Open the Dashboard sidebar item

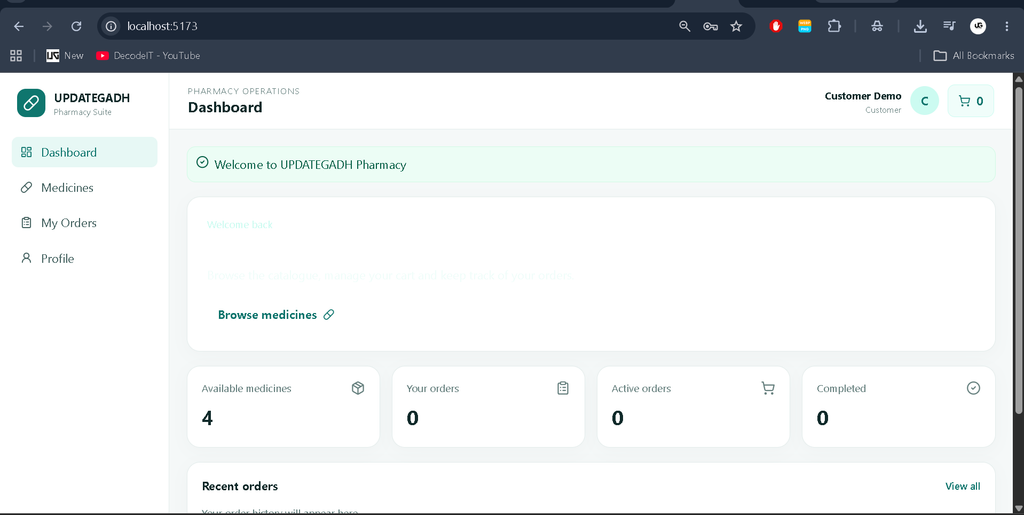[84, 152]
